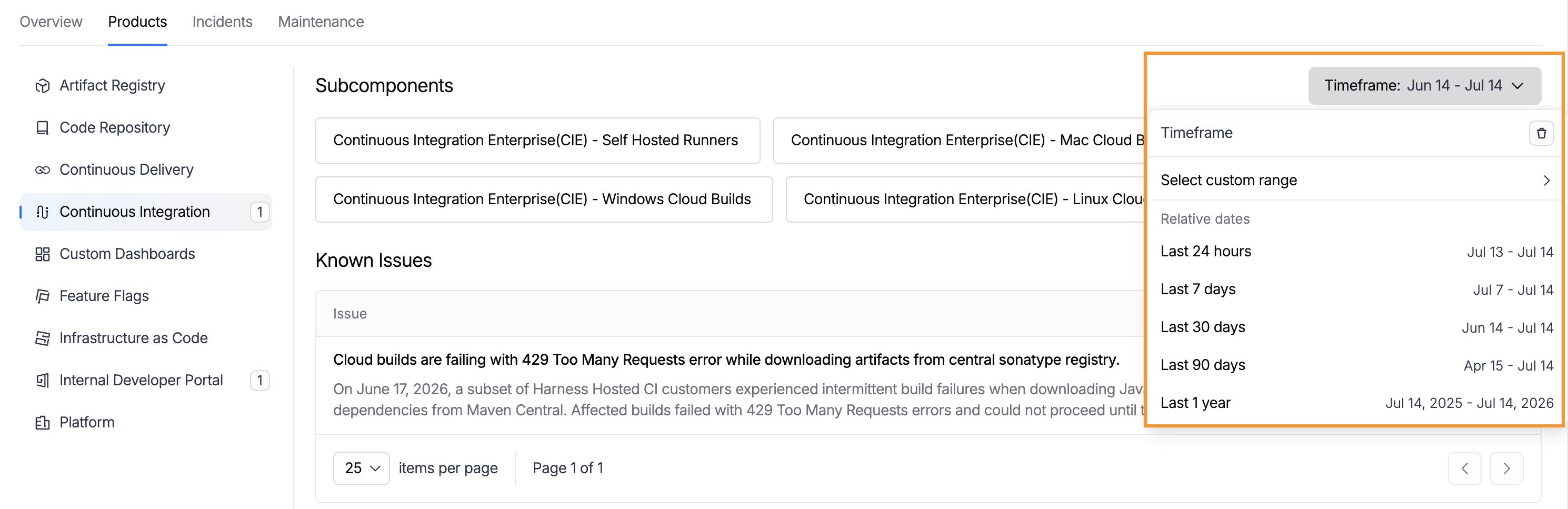Viewport: 1568px width, 509px height.
Task: Choose Last 90 days timeframe
Action: [x=1356, y=365]
